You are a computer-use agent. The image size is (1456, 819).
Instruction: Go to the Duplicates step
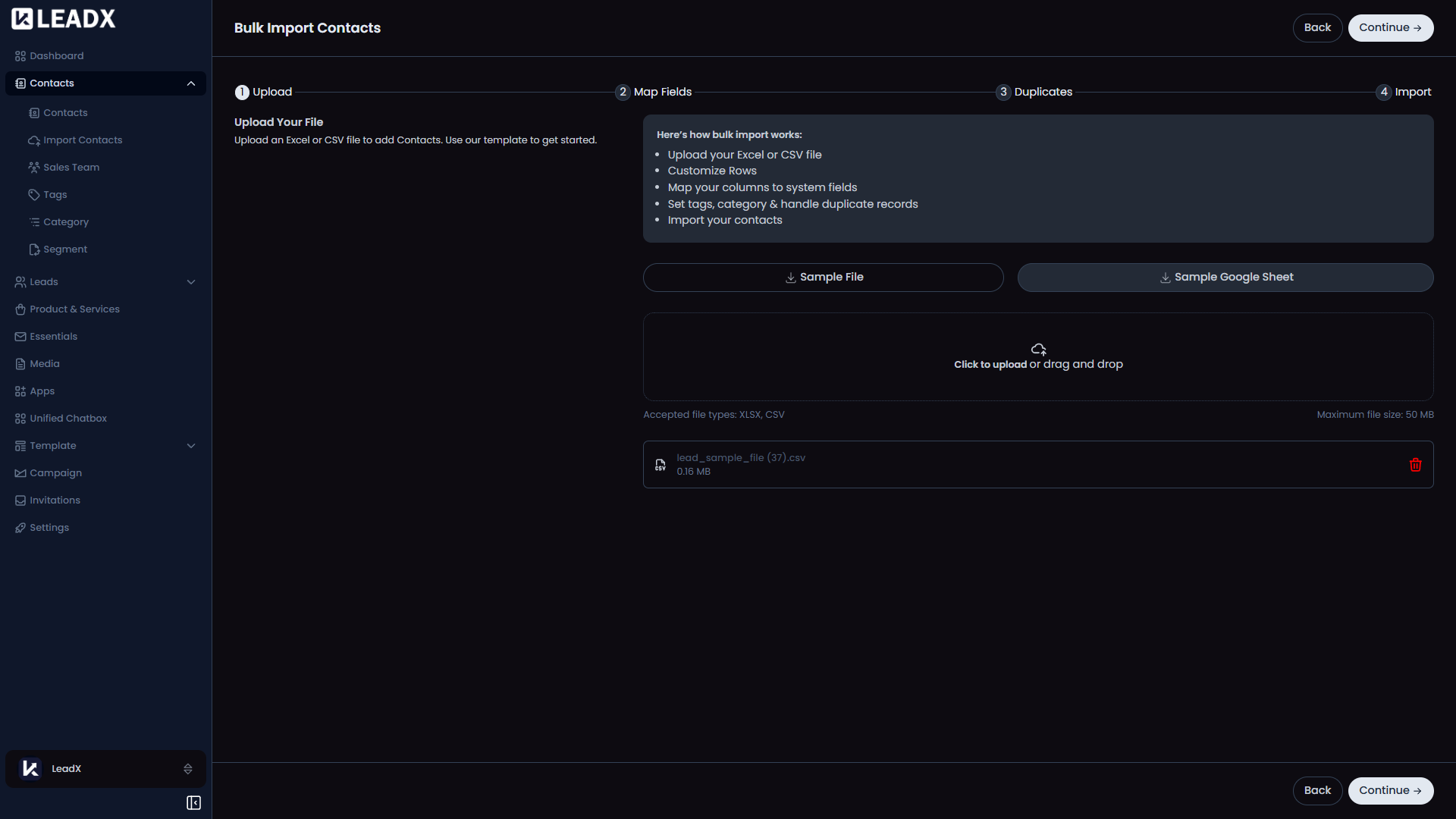coord(1034,92)
